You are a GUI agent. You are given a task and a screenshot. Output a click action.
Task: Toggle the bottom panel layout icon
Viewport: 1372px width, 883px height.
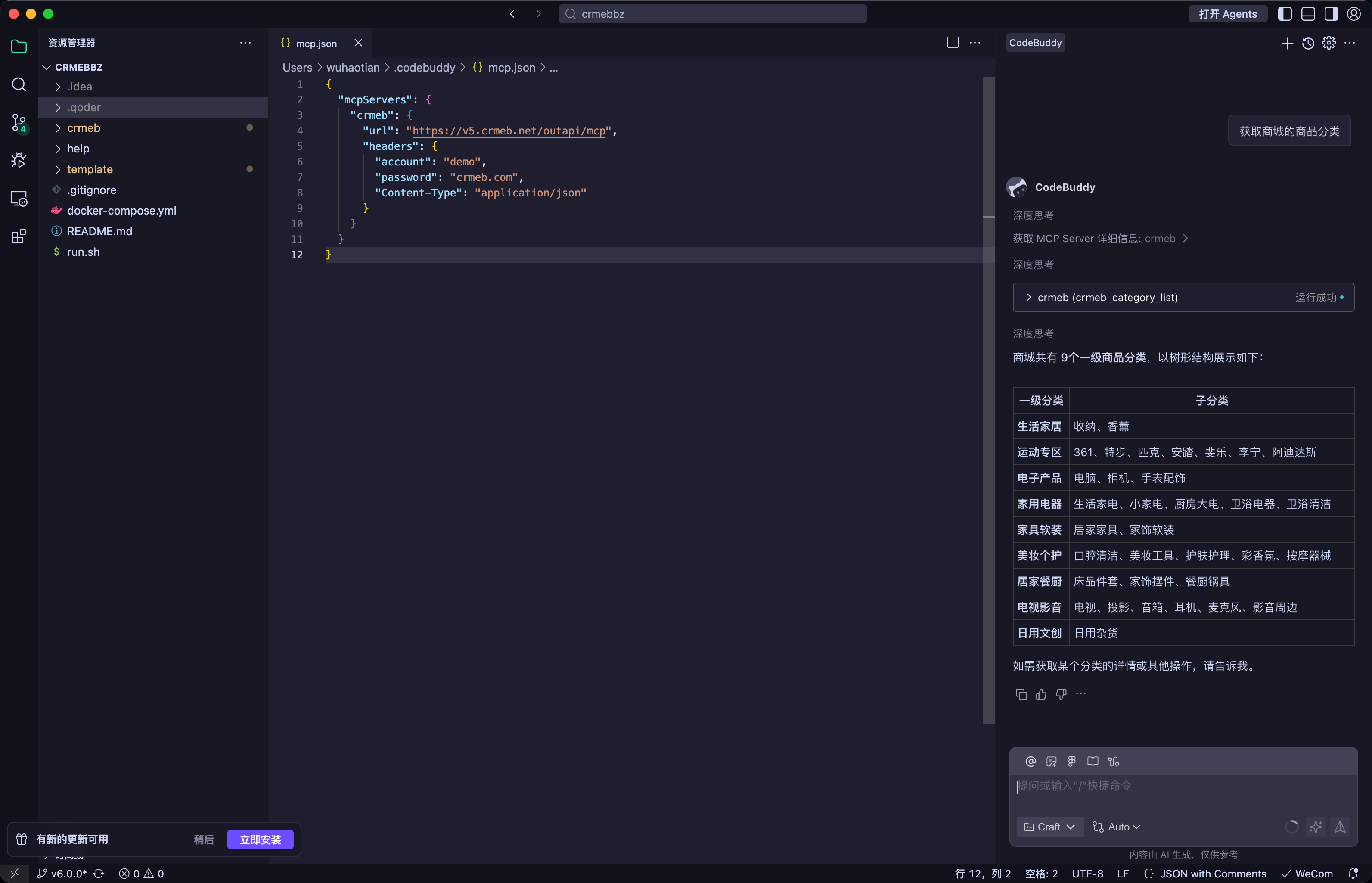(1308, 14)
